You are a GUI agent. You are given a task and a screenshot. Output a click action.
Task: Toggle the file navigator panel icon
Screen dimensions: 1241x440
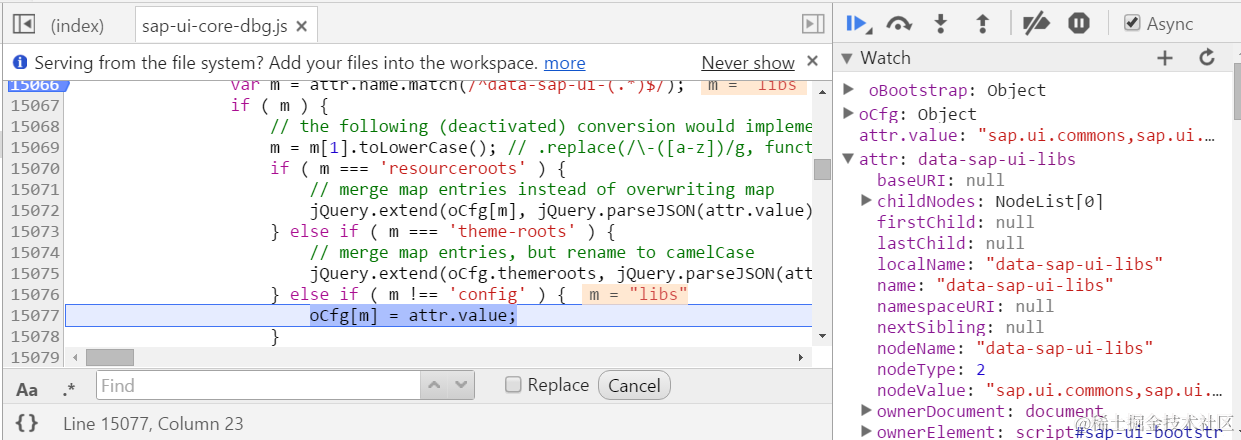23,24
